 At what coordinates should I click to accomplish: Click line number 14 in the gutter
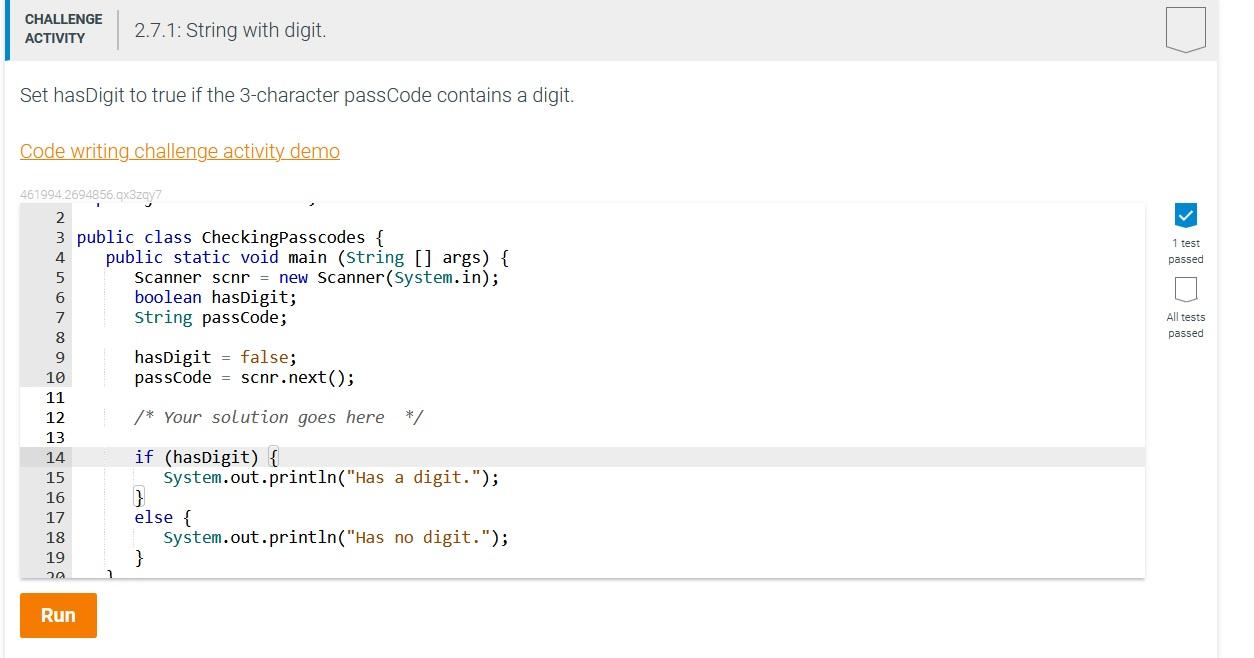coord(55,457)
